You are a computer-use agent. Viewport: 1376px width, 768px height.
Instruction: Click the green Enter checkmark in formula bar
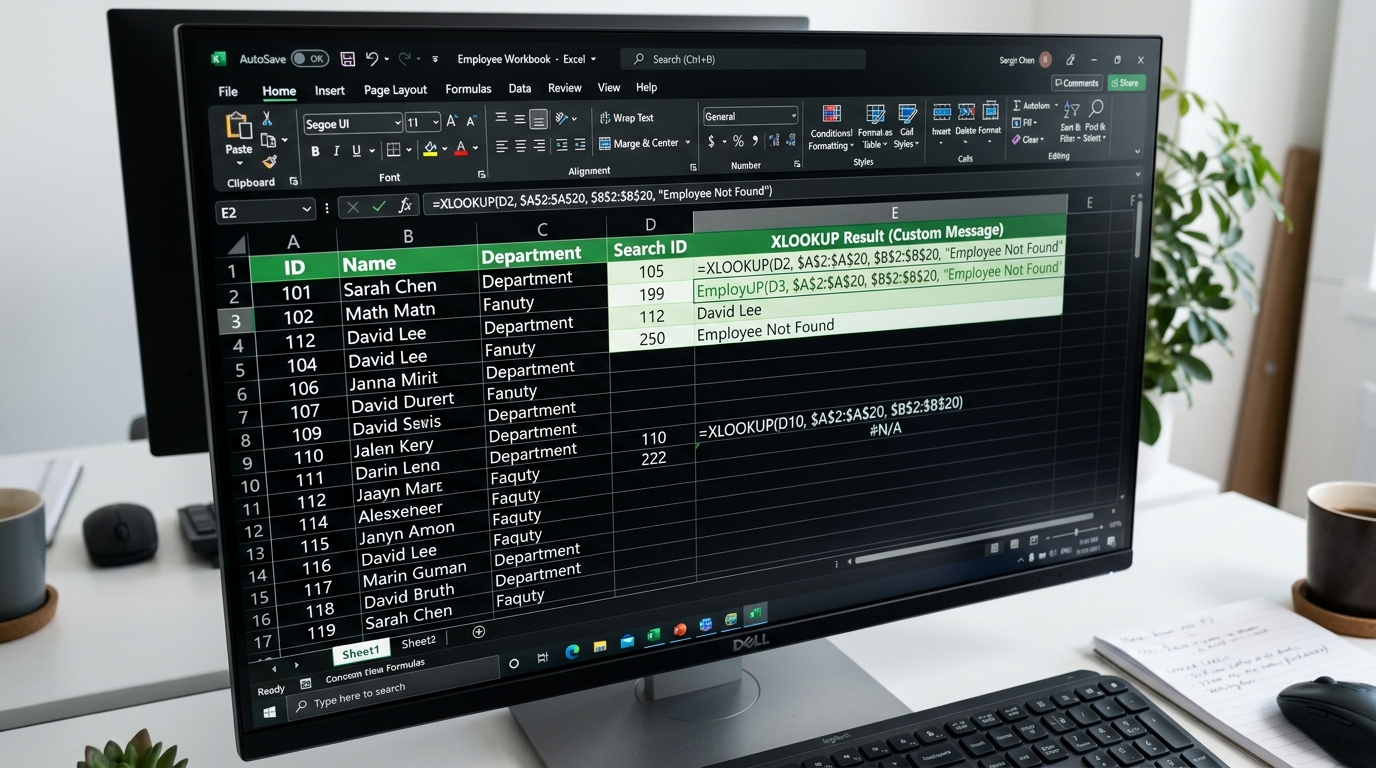pos(378,206)
